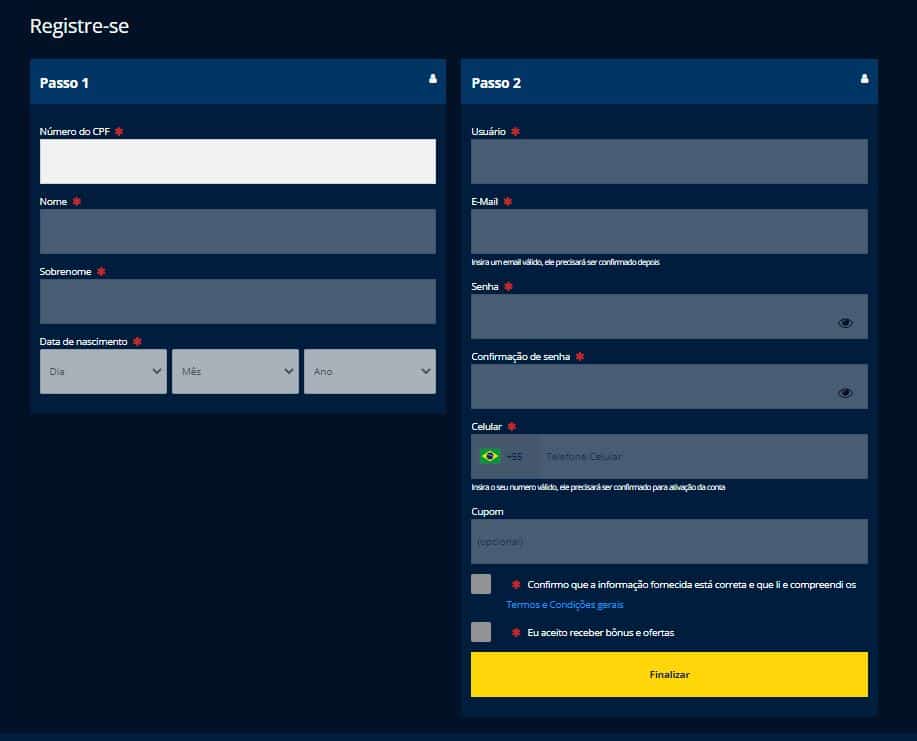Focus the E-Mail input field

pos(668,231)
